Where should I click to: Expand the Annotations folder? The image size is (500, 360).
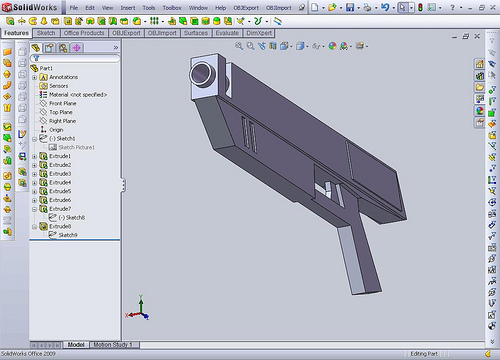click(34, 77)
